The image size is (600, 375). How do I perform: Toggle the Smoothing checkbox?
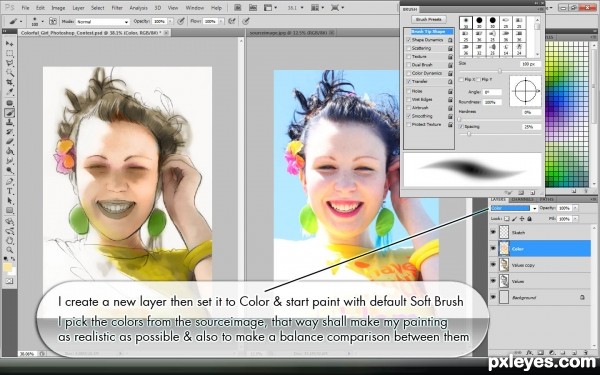[409, 116]
